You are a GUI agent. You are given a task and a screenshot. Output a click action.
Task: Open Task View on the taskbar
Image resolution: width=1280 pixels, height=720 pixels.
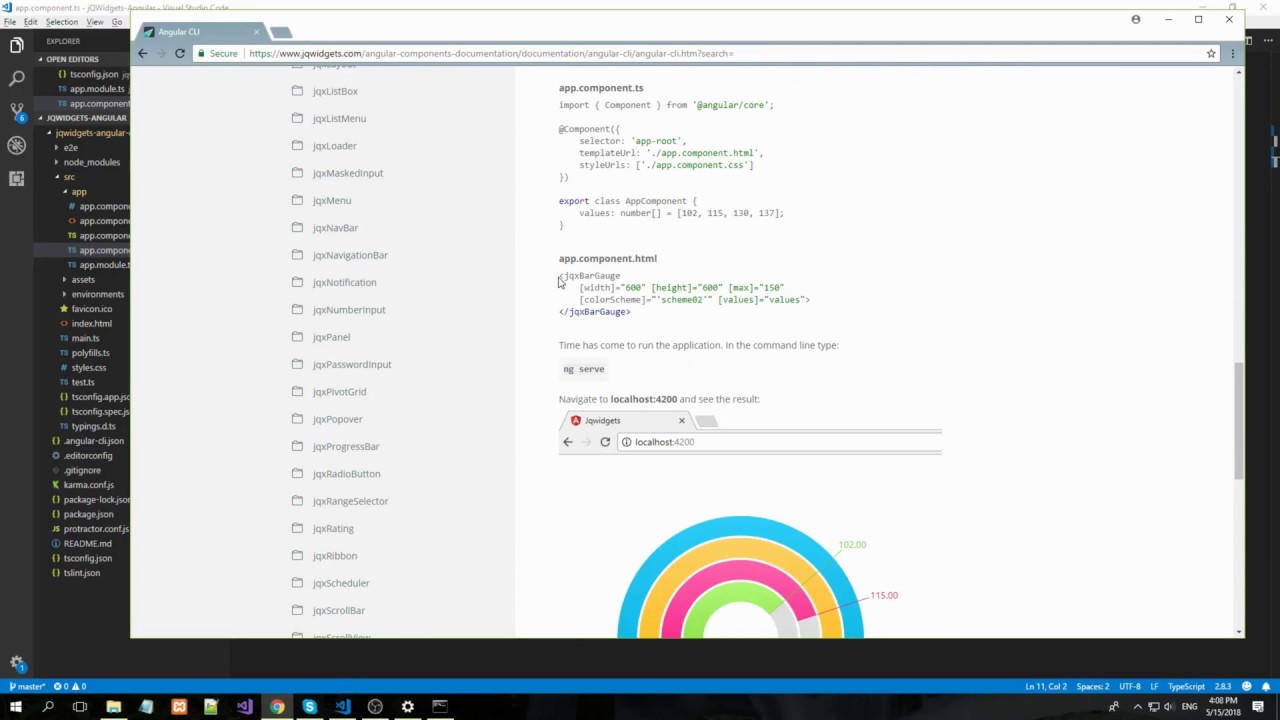[x=80, y=707]
